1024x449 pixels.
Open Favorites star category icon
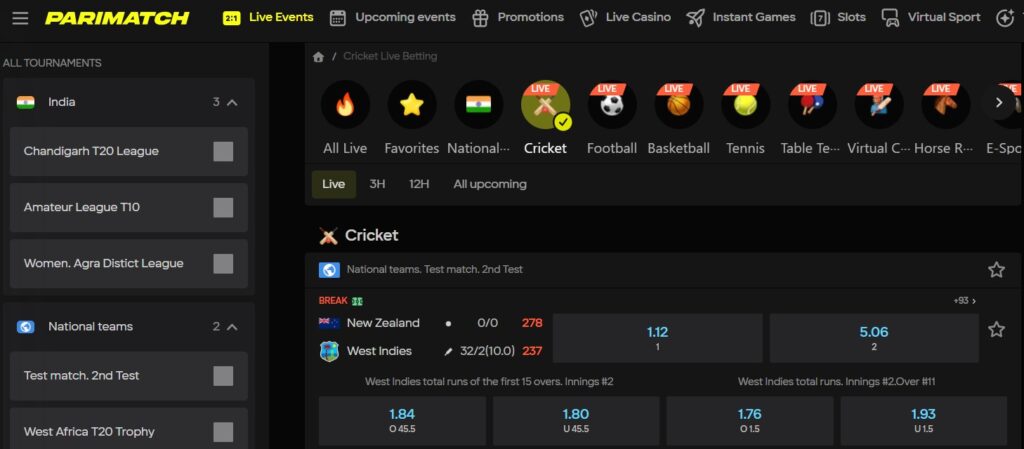coord(411,104)
